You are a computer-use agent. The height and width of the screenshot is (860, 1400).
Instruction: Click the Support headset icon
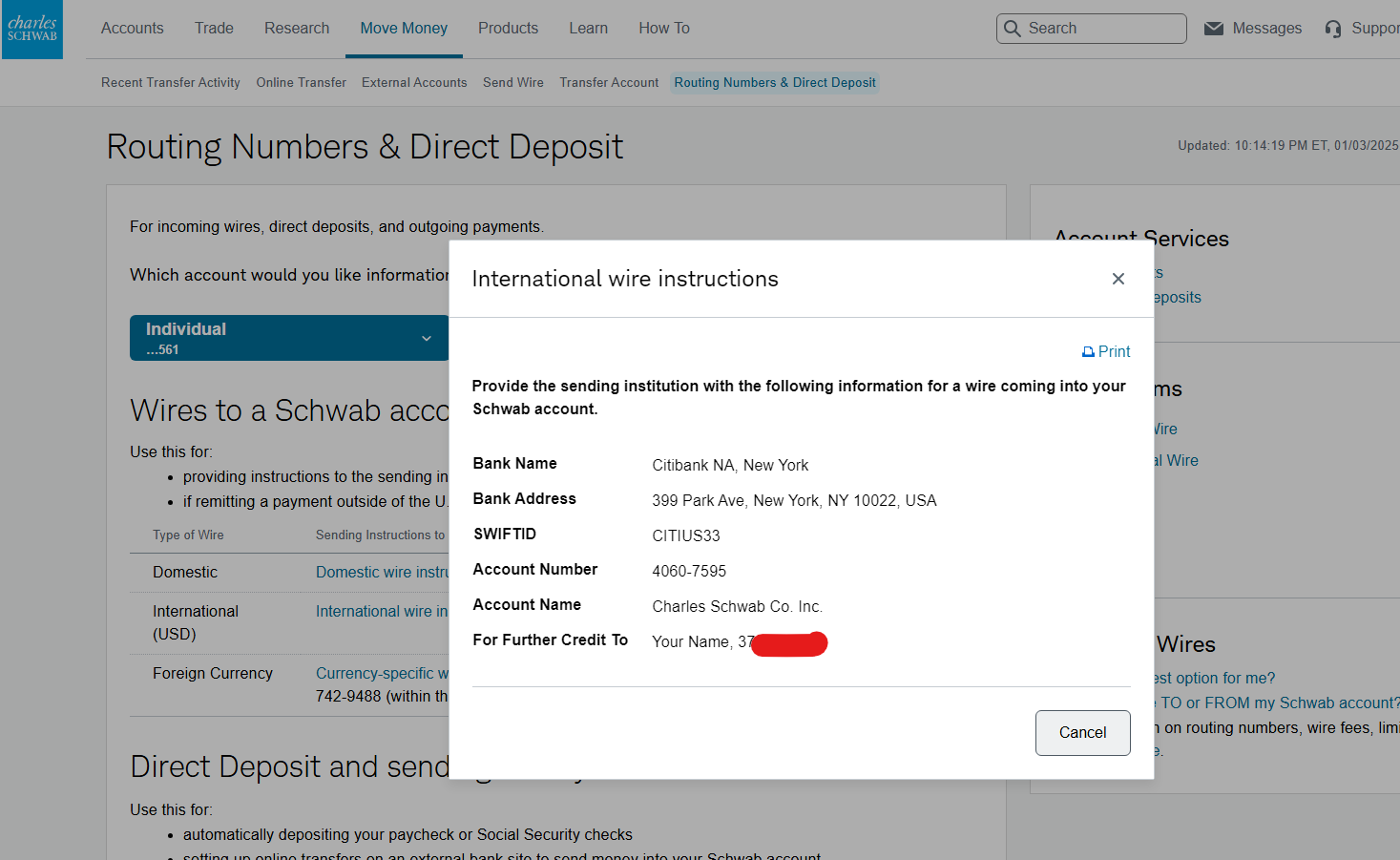1333,29
